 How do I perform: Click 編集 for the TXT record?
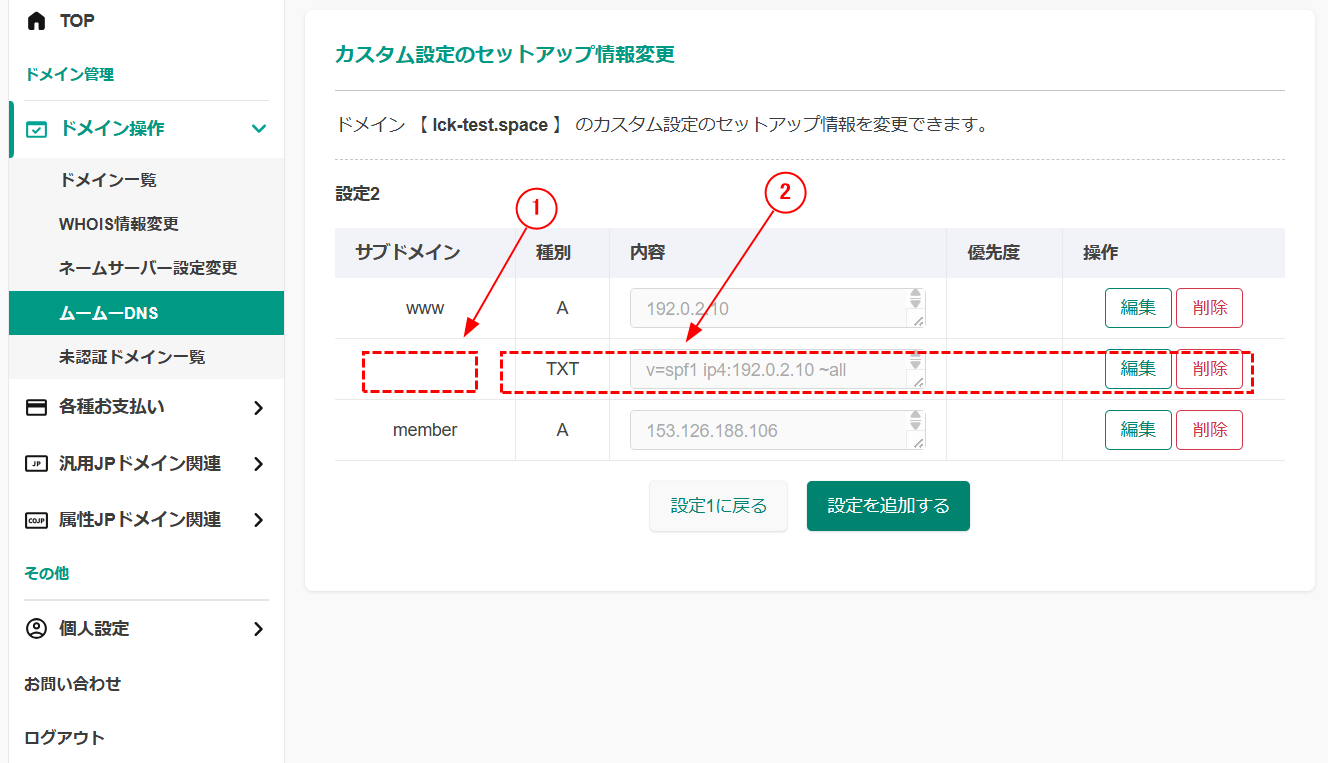pos(1138,369)
